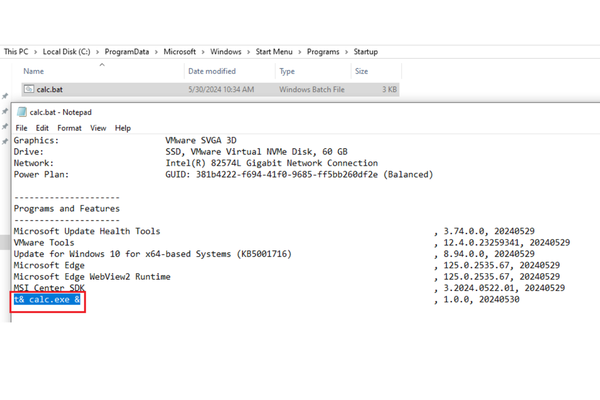This screenshot has width=600, height=400.
Task: Click the fourth pin icon in Quick access
Action: coord(5,142)
